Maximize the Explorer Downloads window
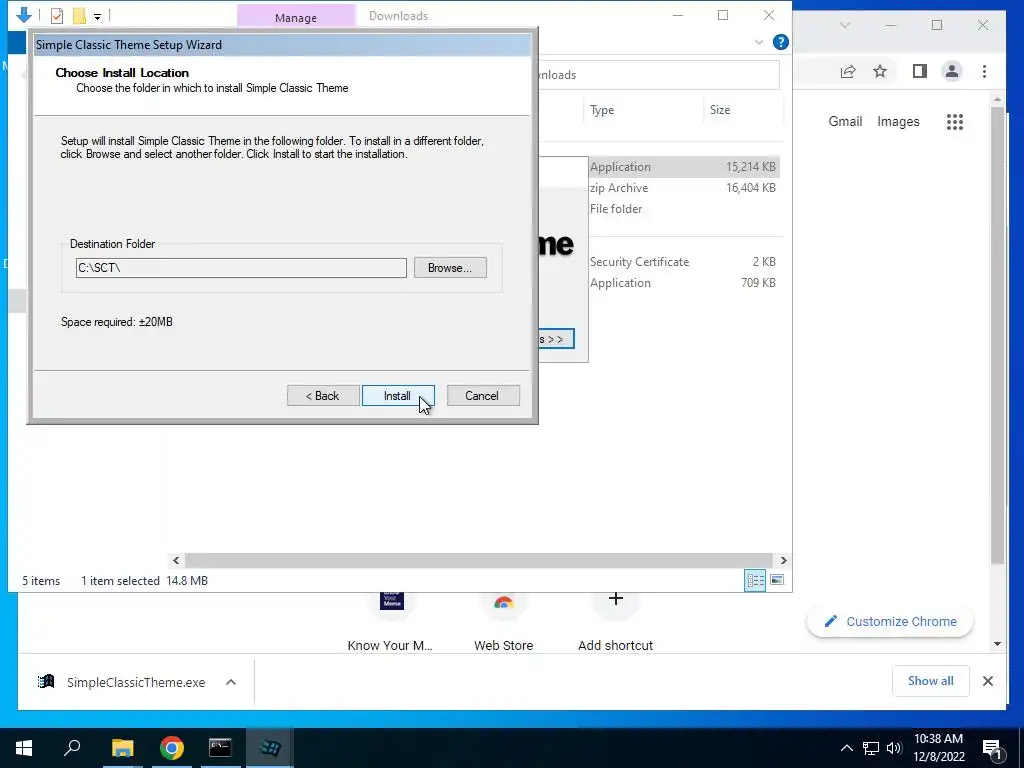 tap(723, 16)
